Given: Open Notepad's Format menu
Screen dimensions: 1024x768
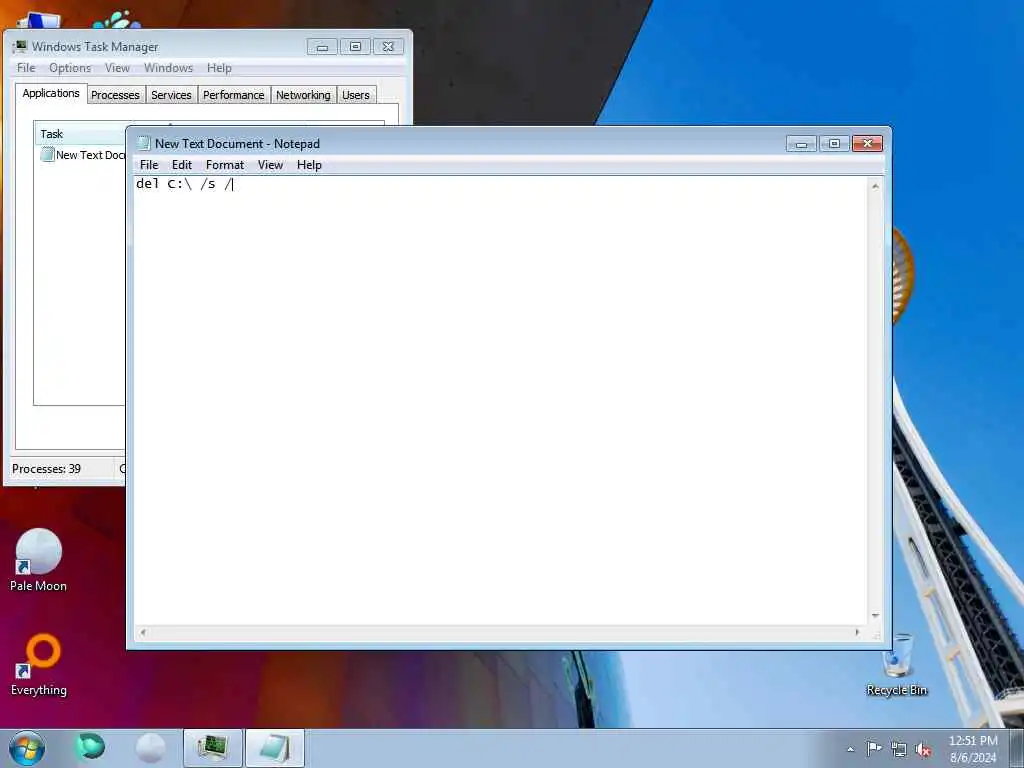Looking at the screenshot, I should point(225,165).
